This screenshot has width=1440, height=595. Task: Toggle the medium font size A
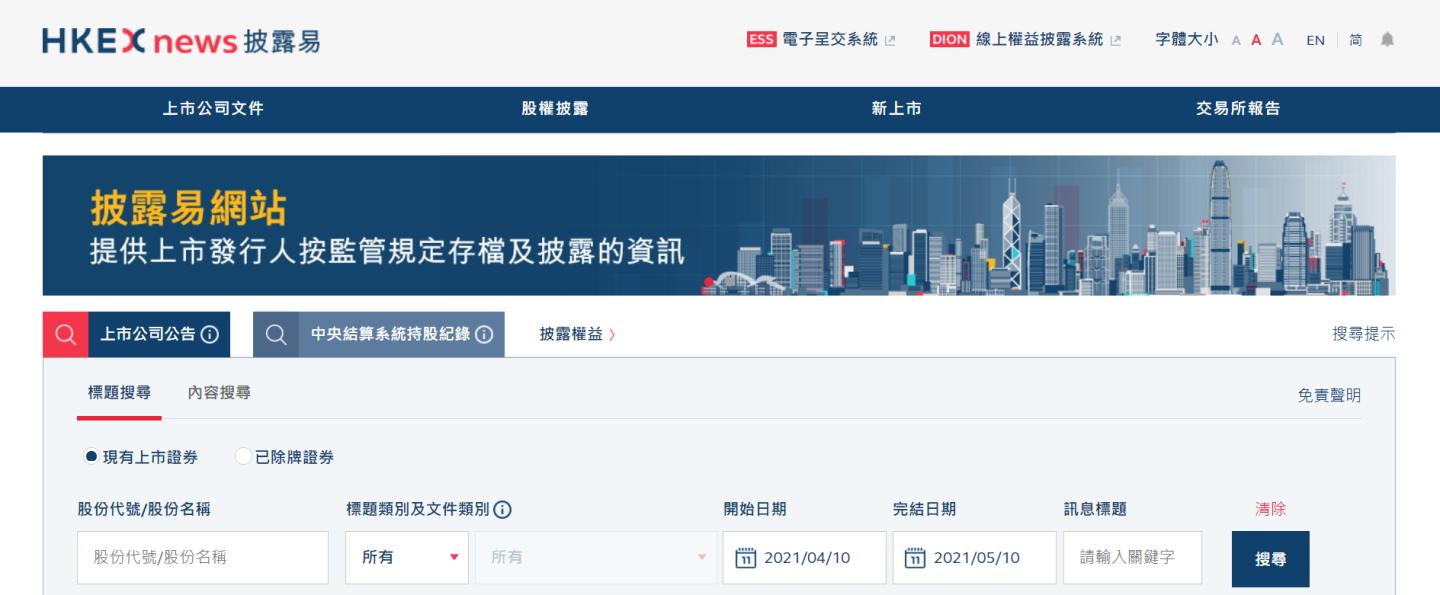click(x=1255, y=41)
